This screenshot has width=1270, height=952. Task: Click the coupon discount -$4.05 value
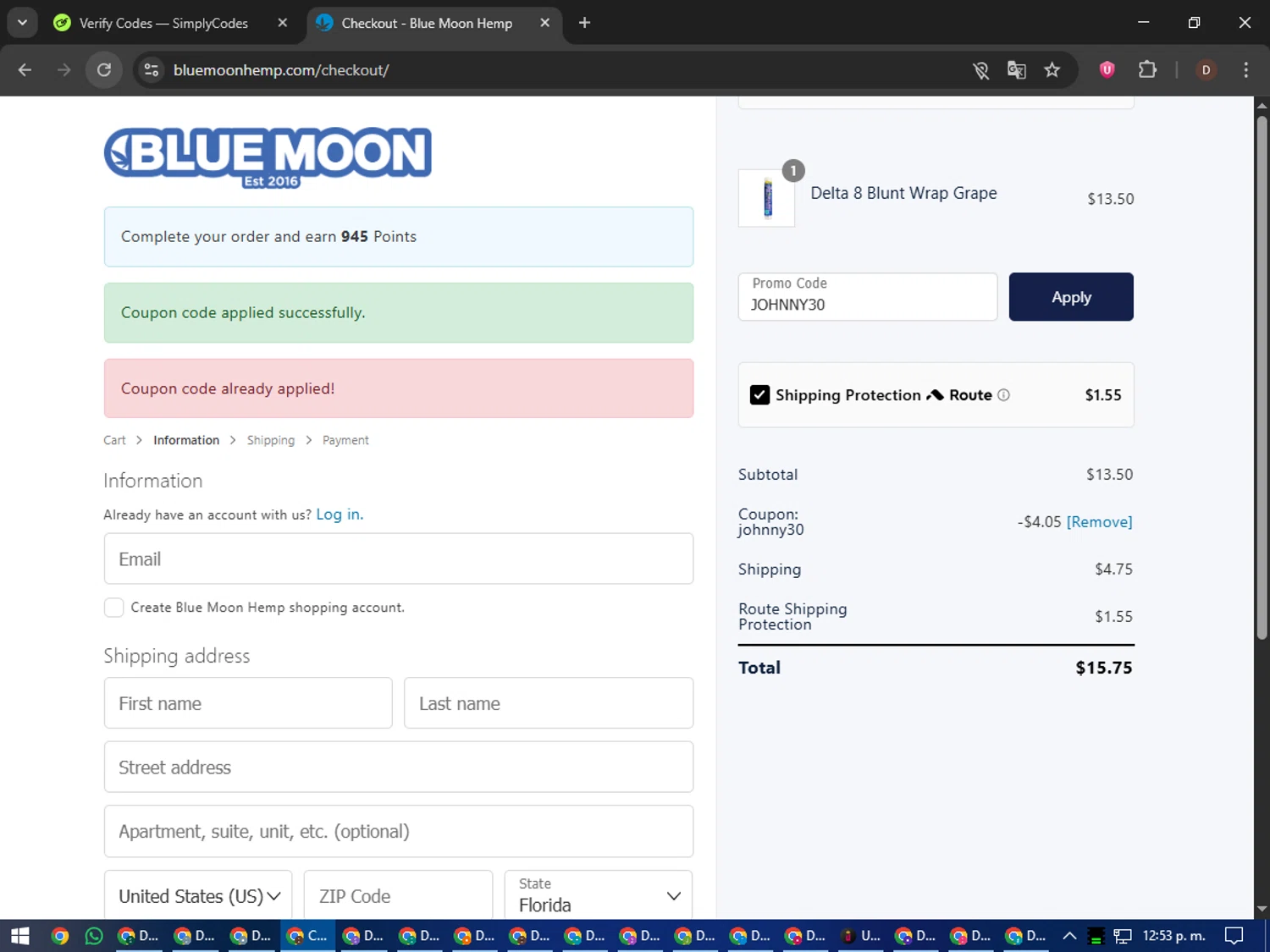click(1039, 522)
